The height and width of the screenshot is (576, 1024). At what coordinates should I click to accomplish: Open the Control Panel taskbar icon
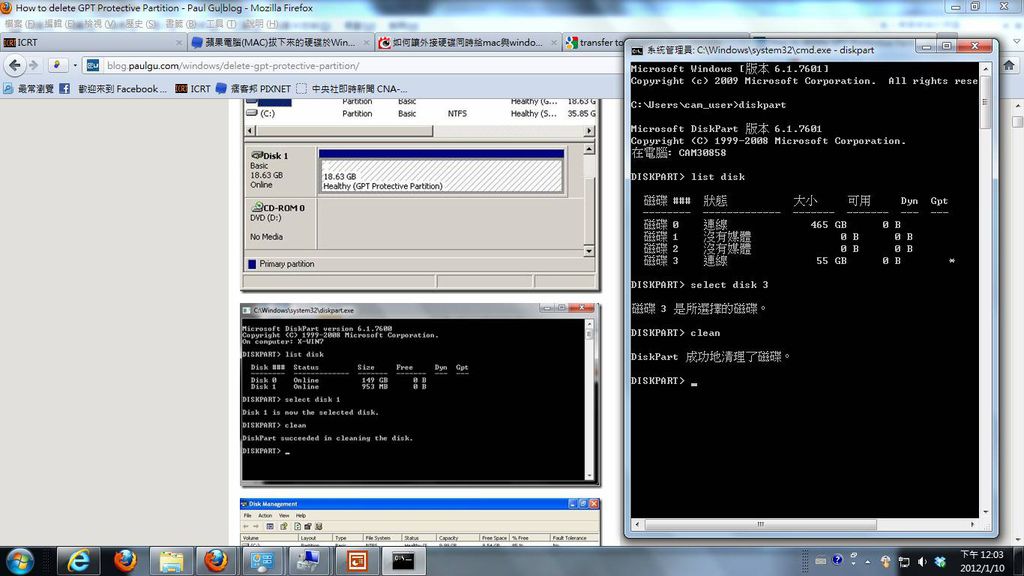tap(263, 561)
